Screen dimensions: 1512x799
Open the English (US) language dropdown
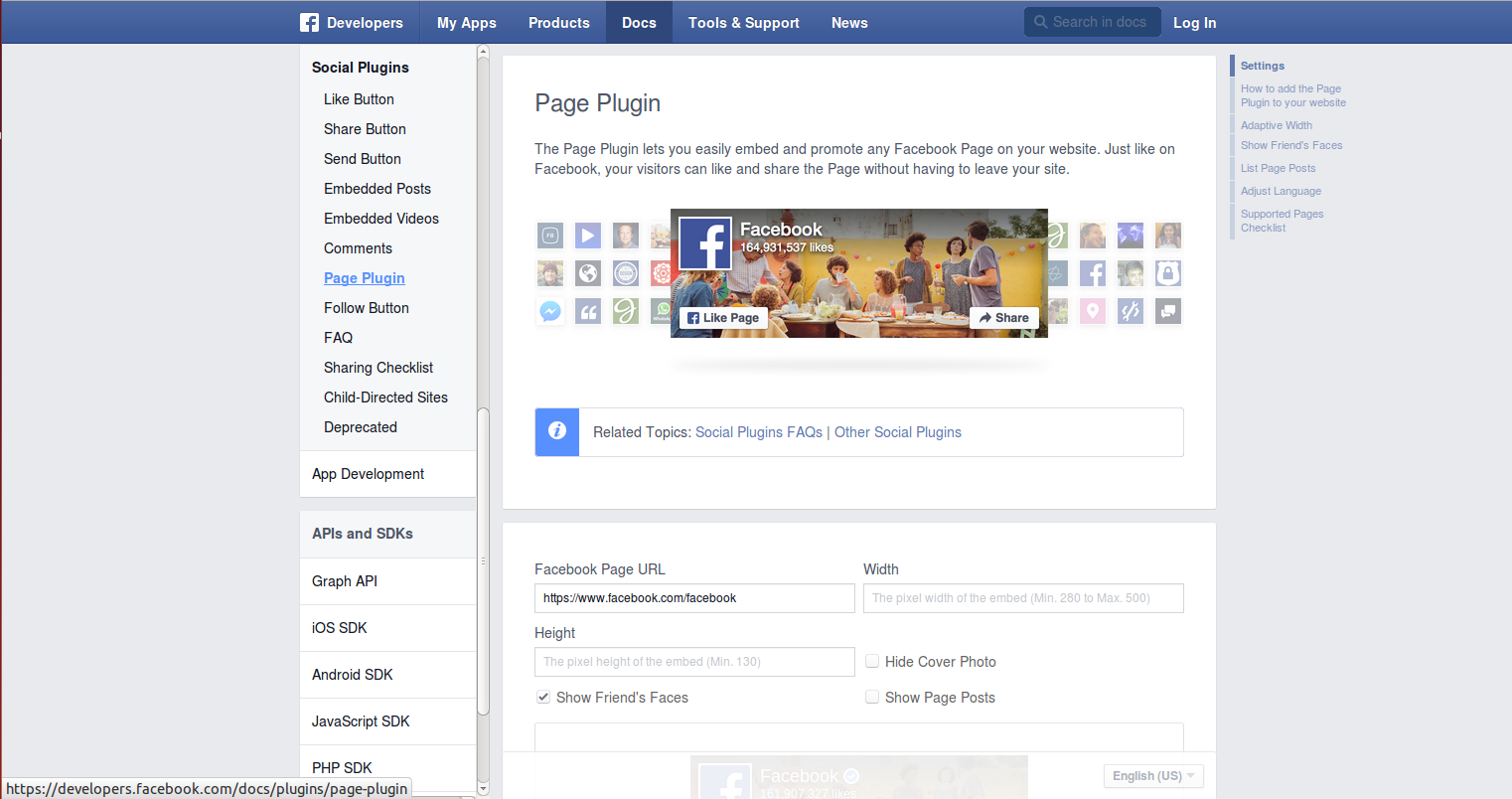pos(1153,776)
